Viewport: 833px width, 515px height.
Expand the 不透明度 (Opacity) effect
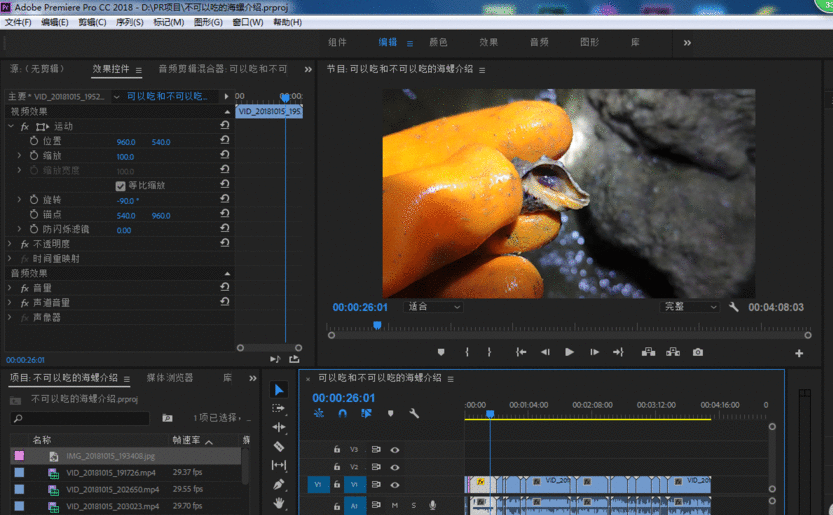(x=11, y=244)
